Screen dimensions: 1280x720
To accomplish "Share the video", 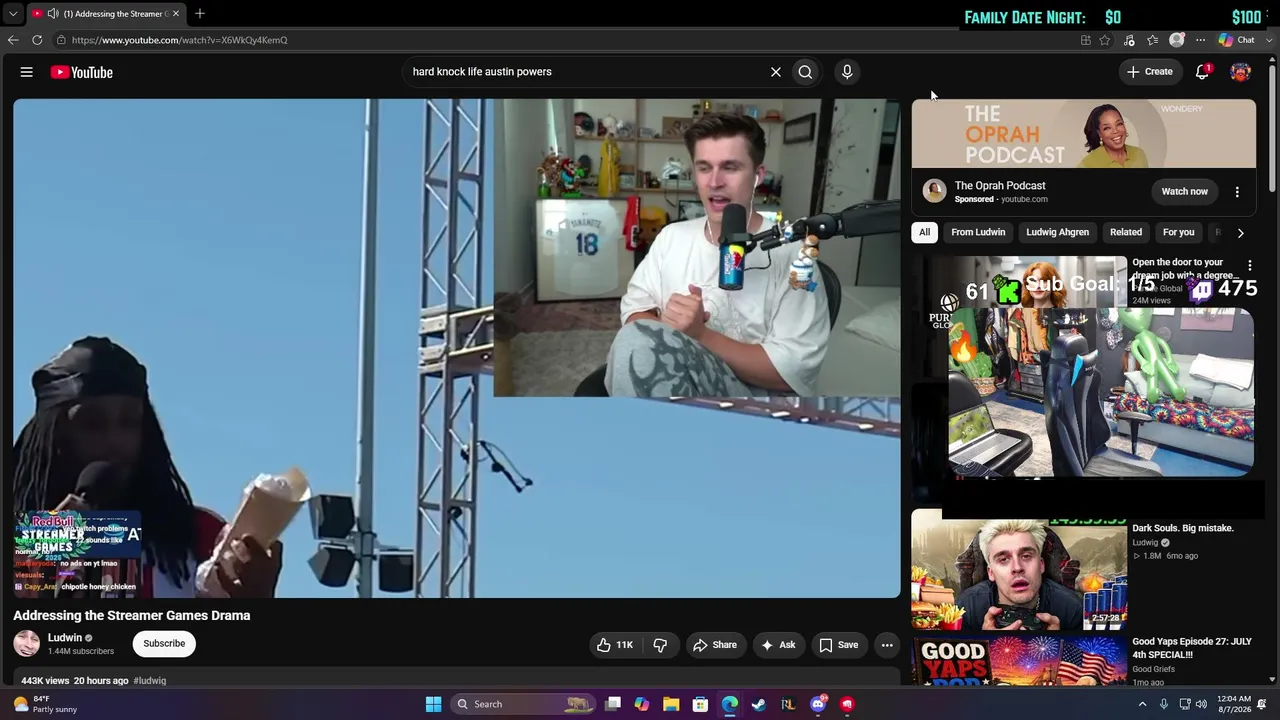I will [715, 645].
